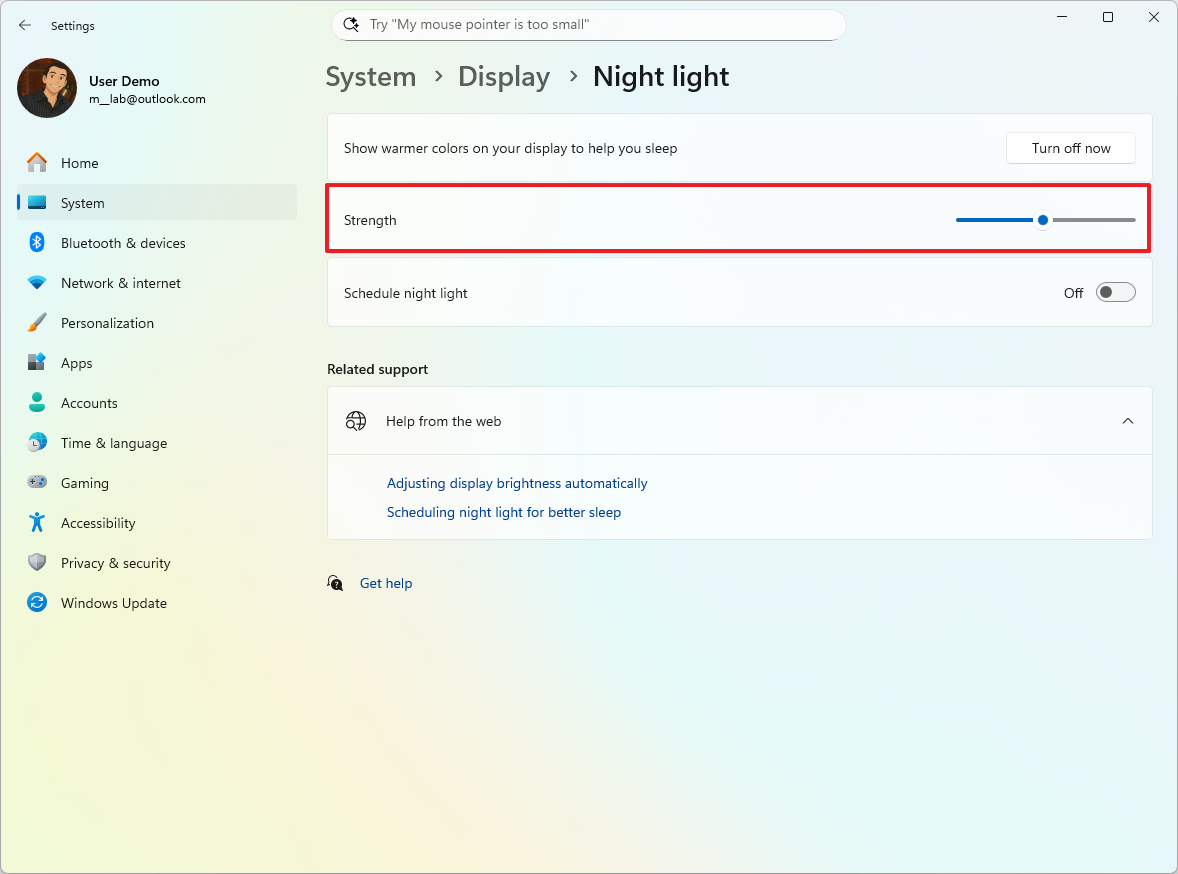1178x874 pixels.
Task: Click the Settings search field
Action: [588, 24]
